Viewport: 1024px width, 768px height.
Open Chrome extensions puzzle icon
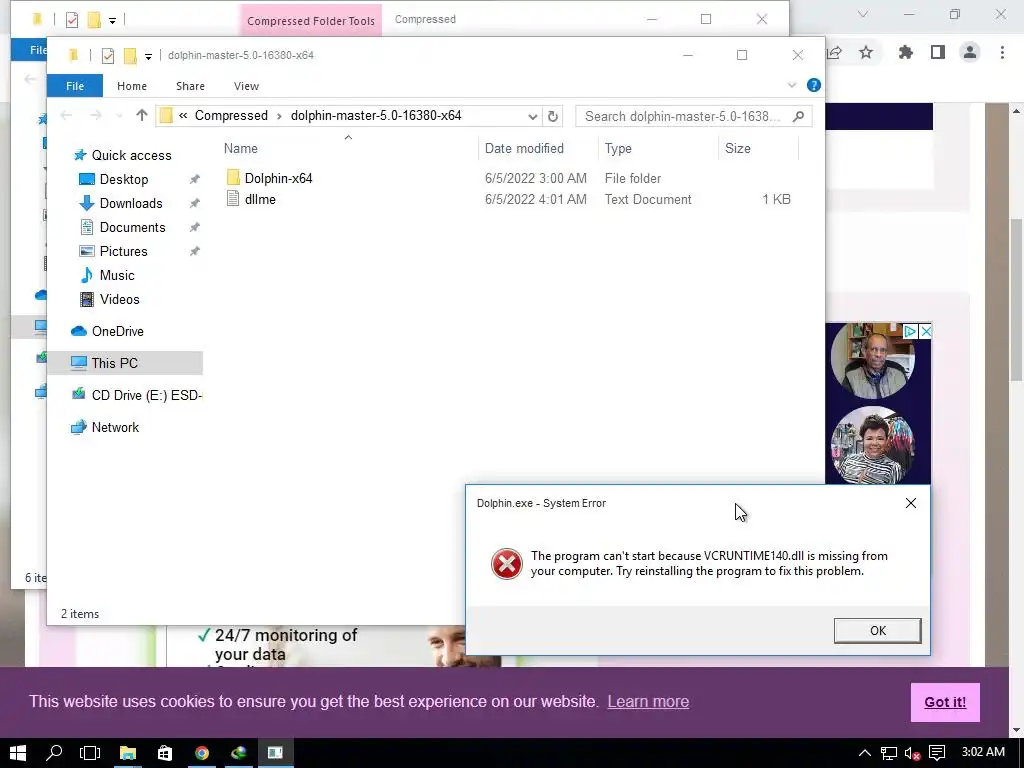[x=905, y=52]
